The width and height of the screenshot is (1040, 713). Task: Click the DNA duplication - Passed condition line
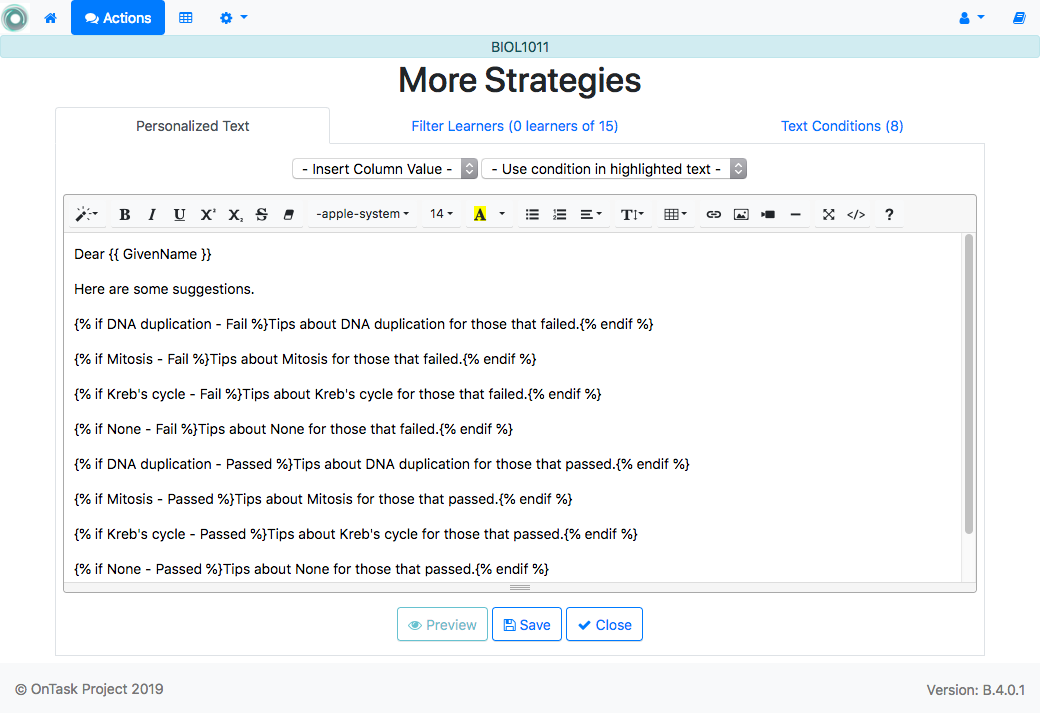click(x=382, y=464)
